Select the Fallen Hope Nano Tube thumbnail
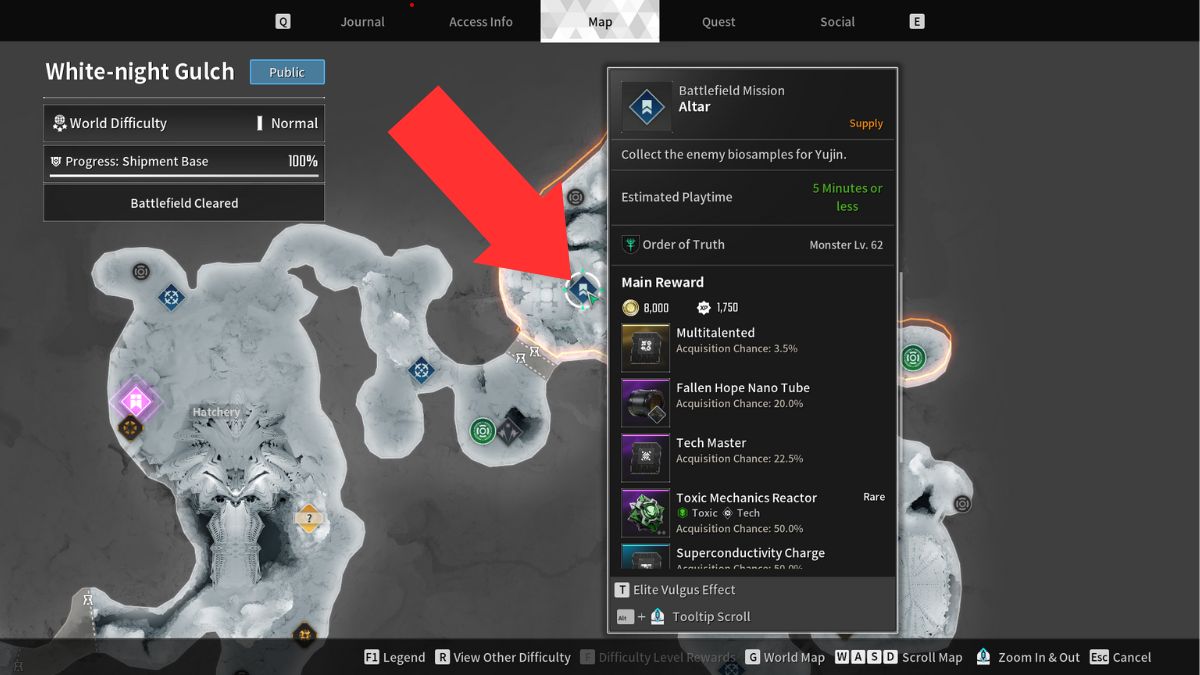The height and width of the screenshot is (675, 1200). point(646,403)
